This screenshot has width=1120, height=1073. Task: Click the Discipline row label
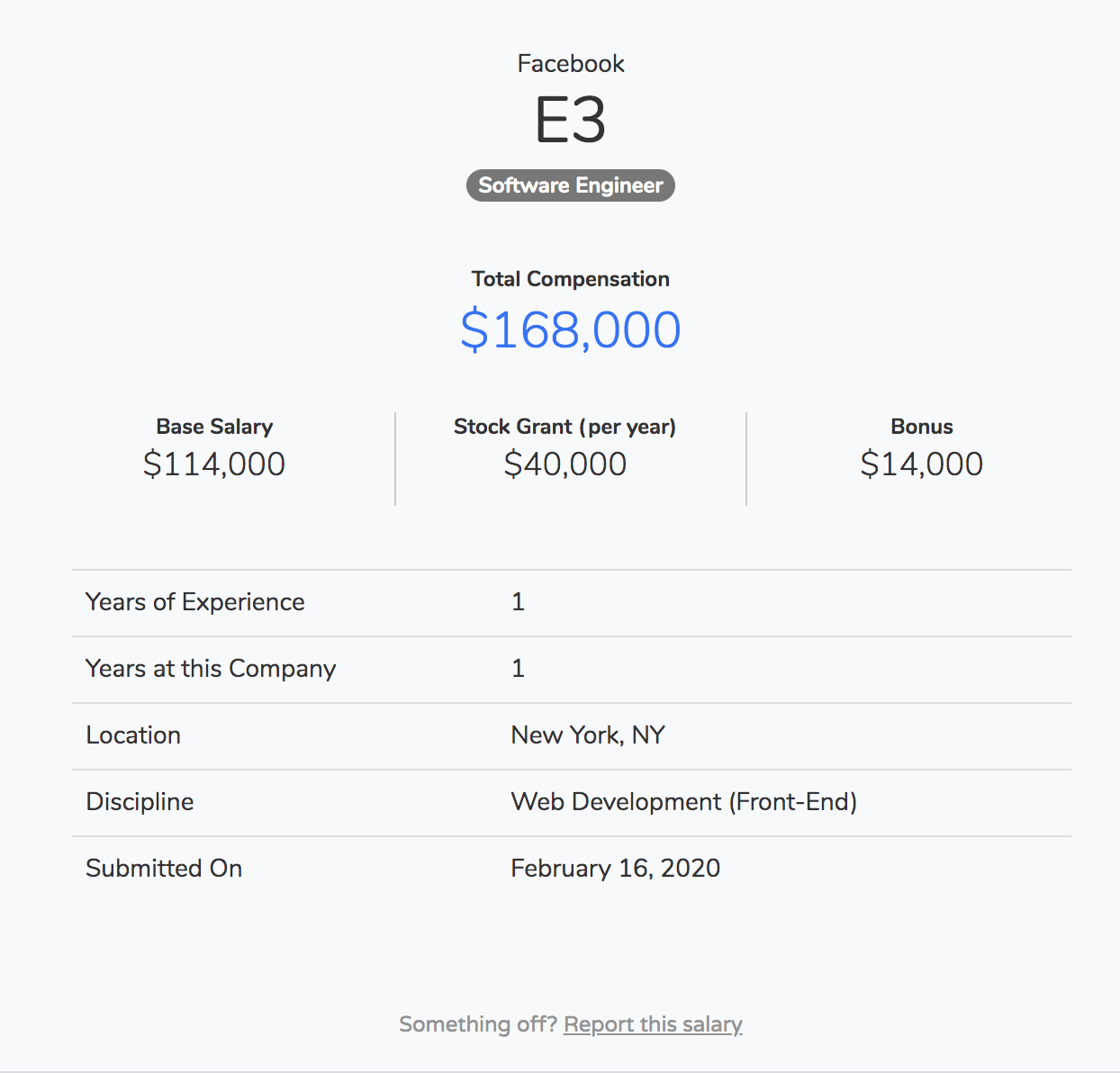click(x=140, y=802)
